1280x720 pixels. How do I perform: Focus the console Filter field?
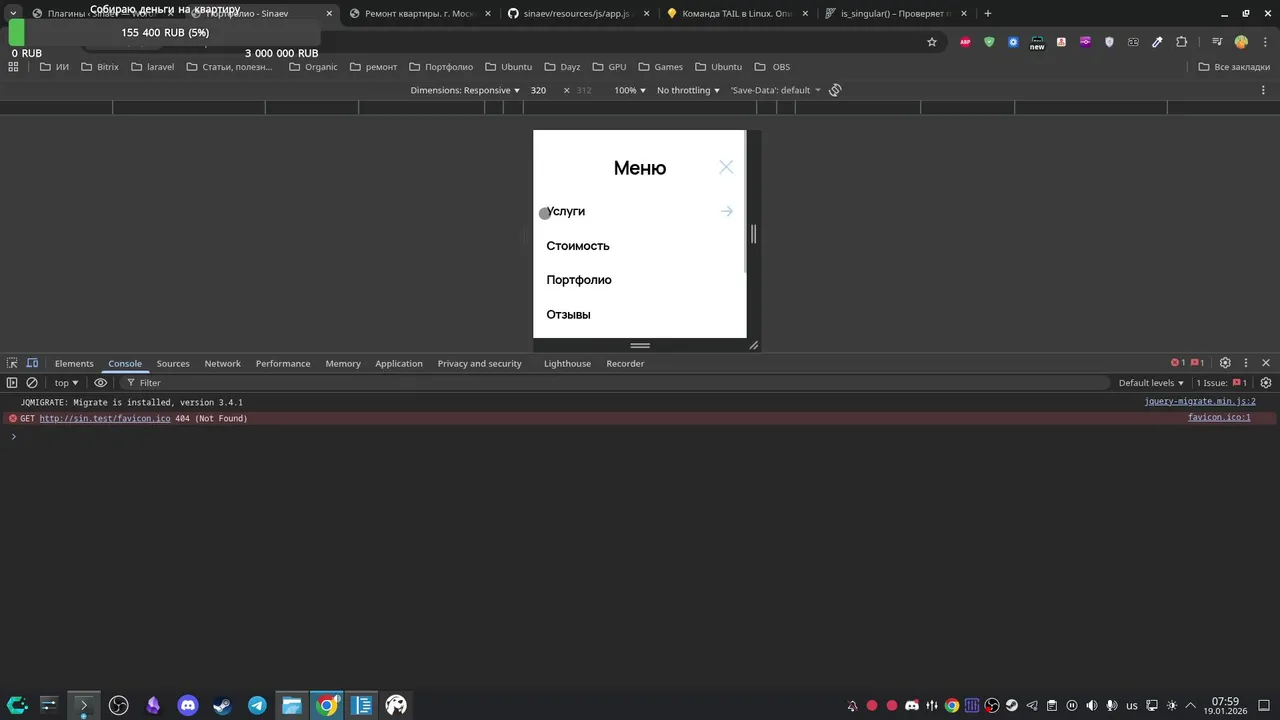pos(614,383)
